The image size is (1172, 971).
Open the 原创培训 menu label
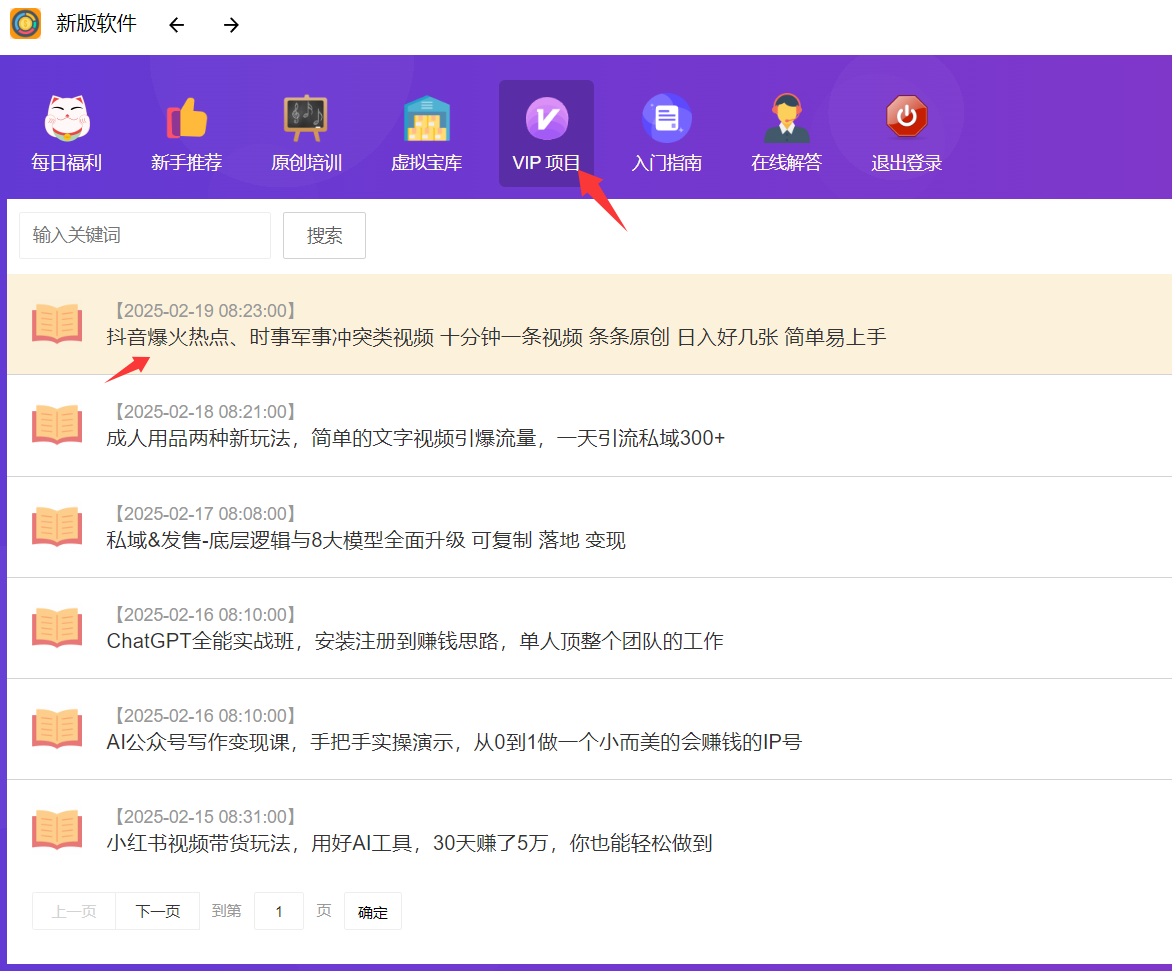pos(306,163)
